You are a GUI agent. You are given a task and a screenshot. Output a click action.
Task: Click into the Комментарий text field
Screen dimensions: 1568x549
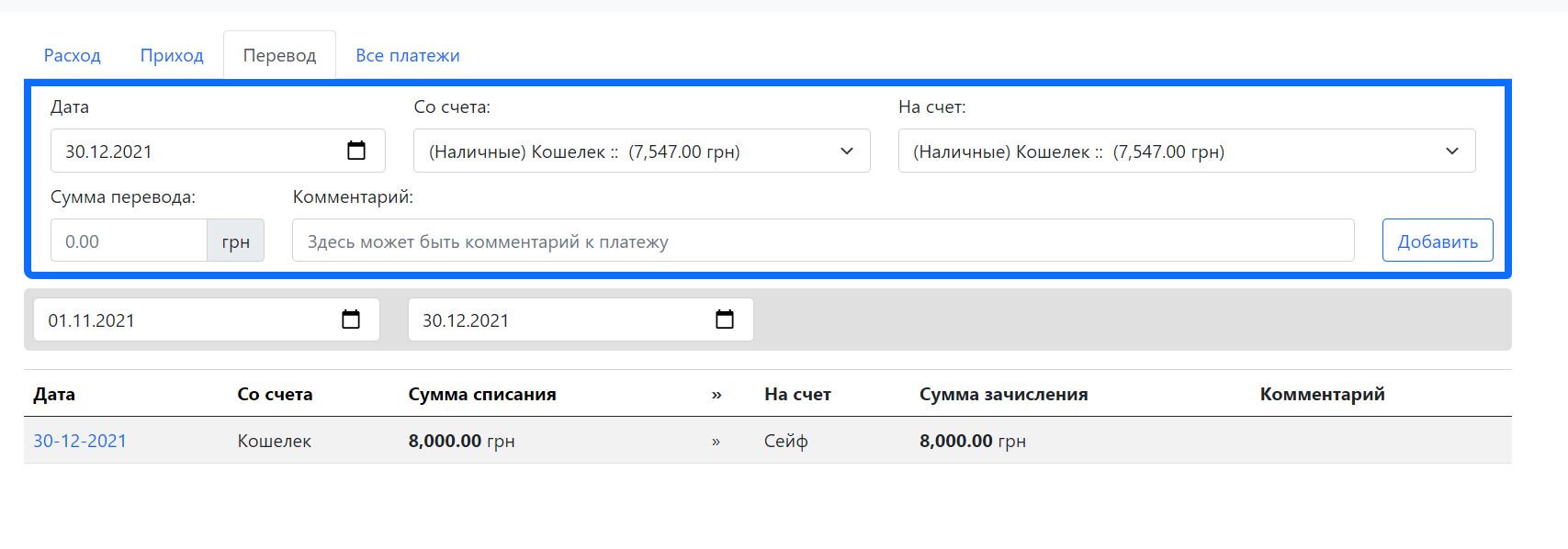822,241
